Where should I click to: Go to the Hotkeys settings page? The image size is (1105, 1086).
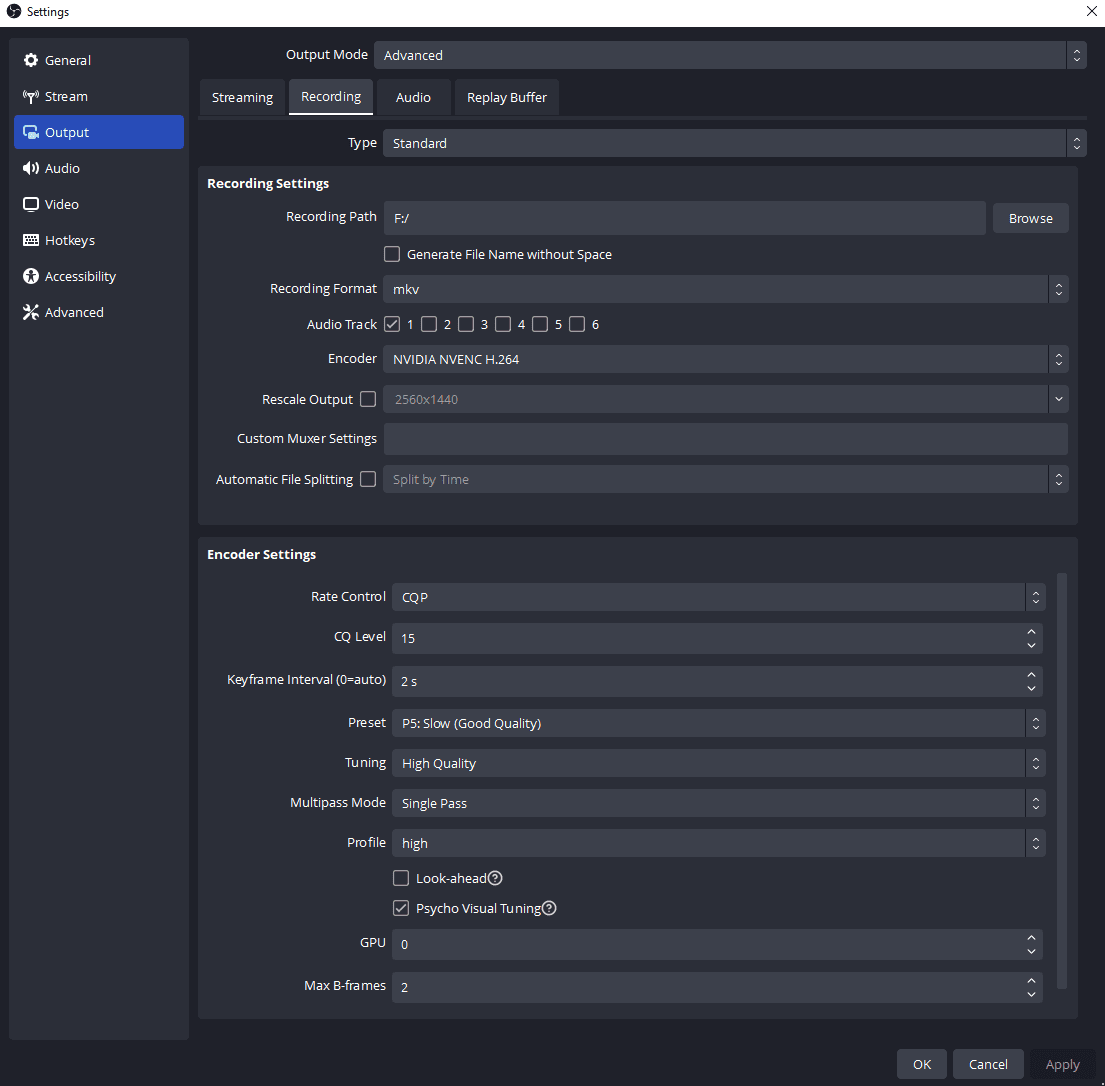click(x=99, y=240)
